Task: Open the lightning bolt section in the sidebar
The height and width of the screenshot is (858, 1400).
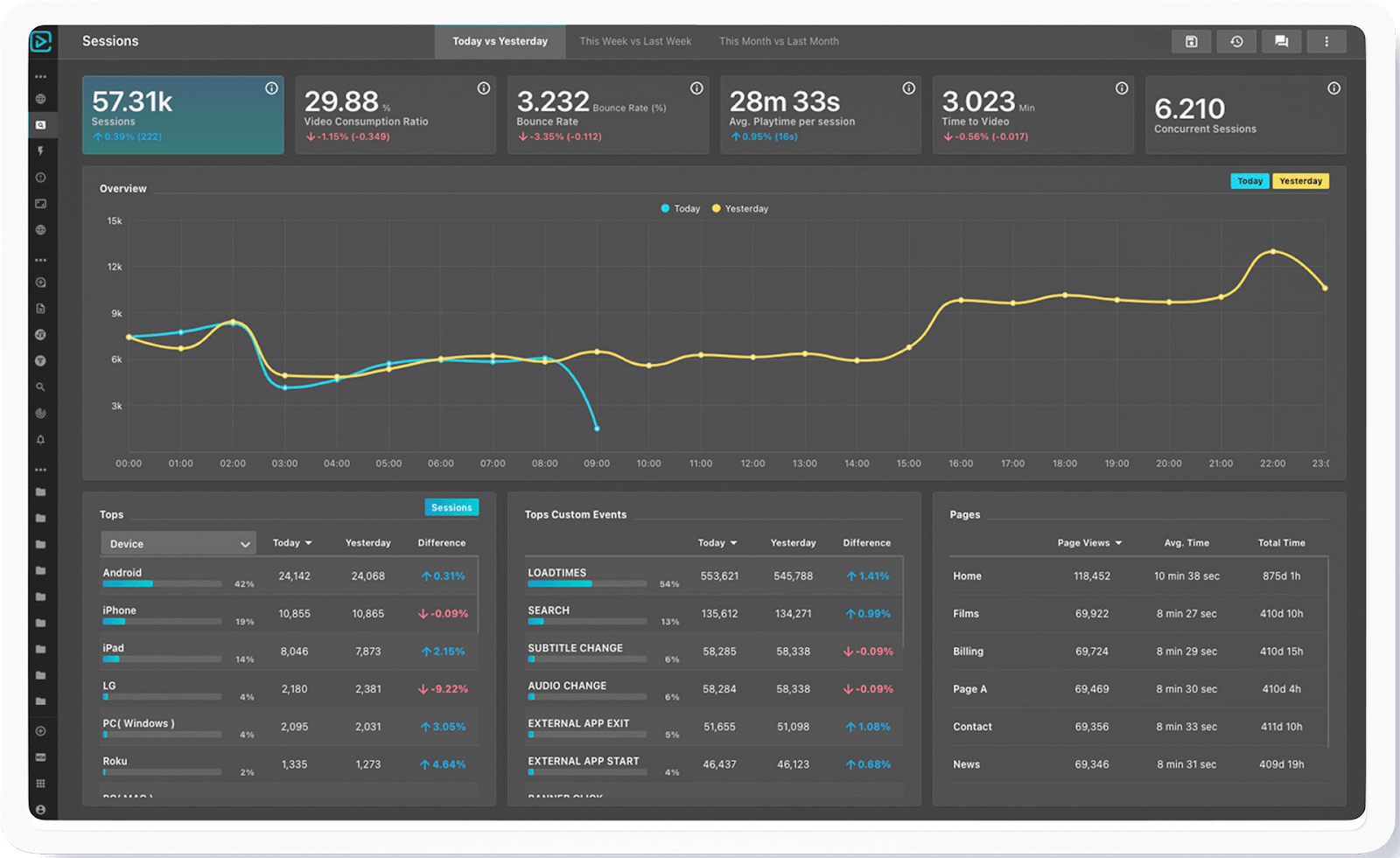Action: point(40,150)
